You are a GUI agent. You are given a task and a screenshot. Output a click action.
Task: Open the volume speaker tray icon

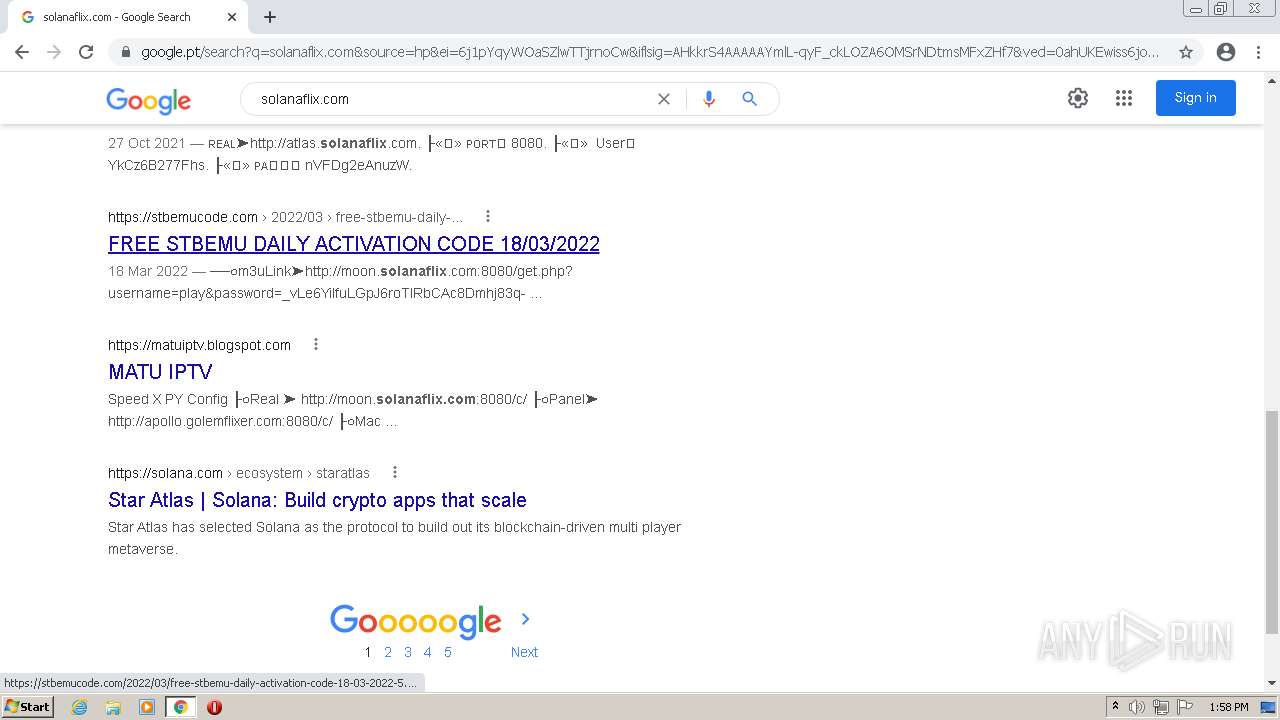click(1137, 707)
